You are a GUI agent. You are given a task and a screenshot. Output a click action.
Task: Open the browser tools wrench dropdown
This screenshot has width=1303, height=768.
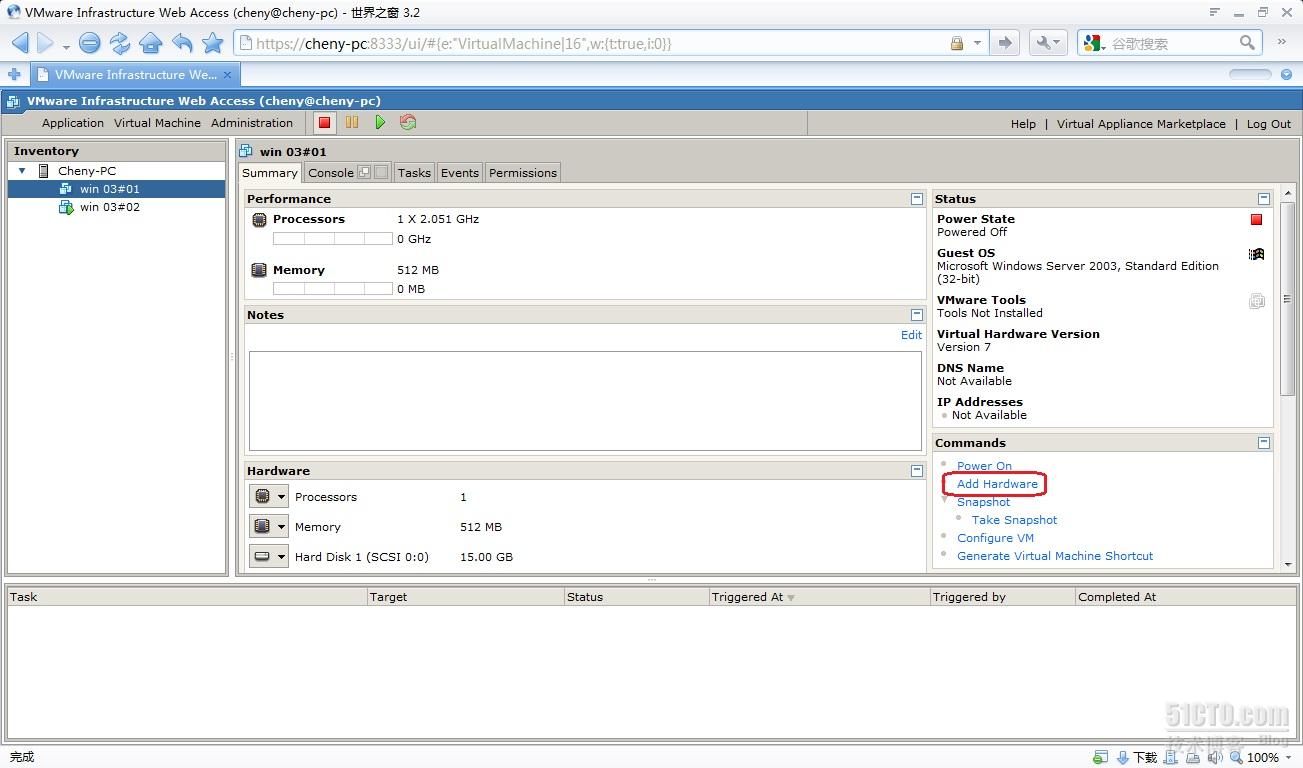click(1047, 43)
